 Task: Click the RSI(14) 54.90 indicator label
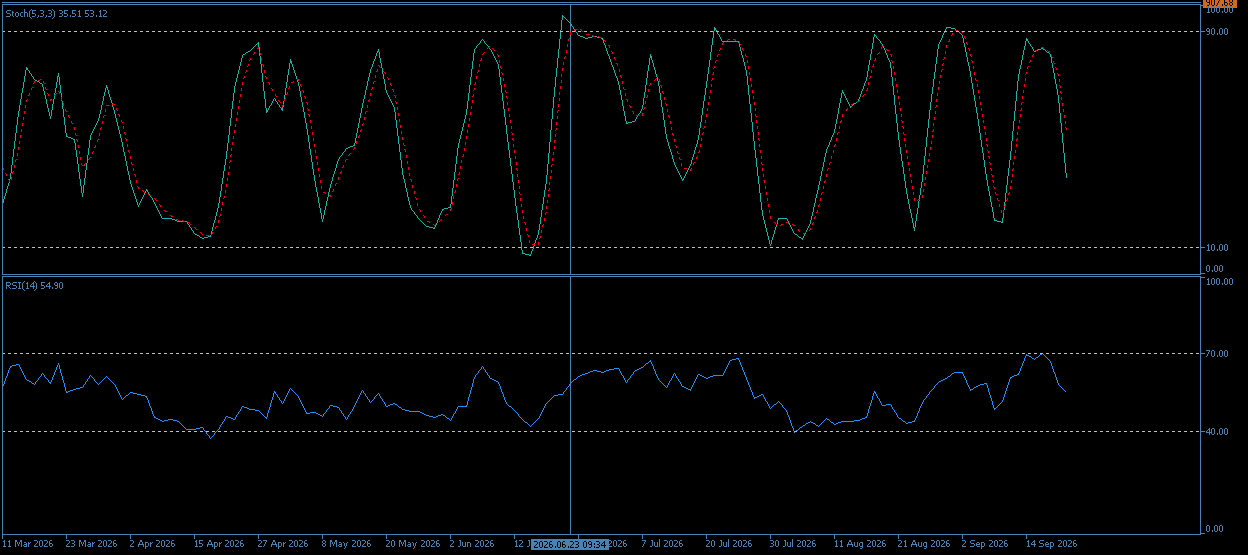click(x=34, y=286)
